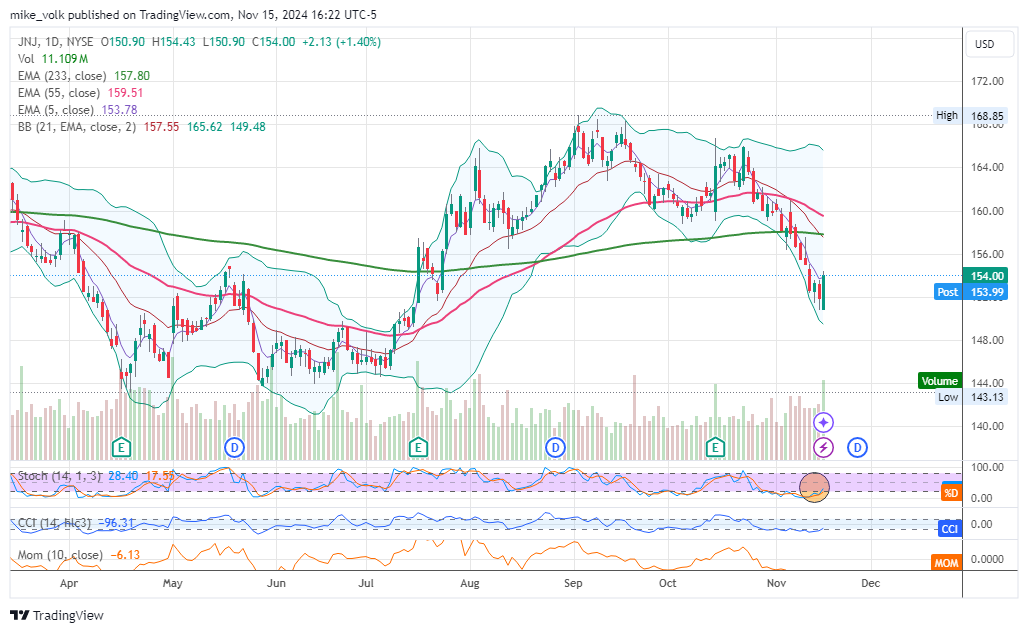This screenshot has height=633, width=1028.
Task: Click the 164.00 price scale value
Action: (x=987, y=167)
